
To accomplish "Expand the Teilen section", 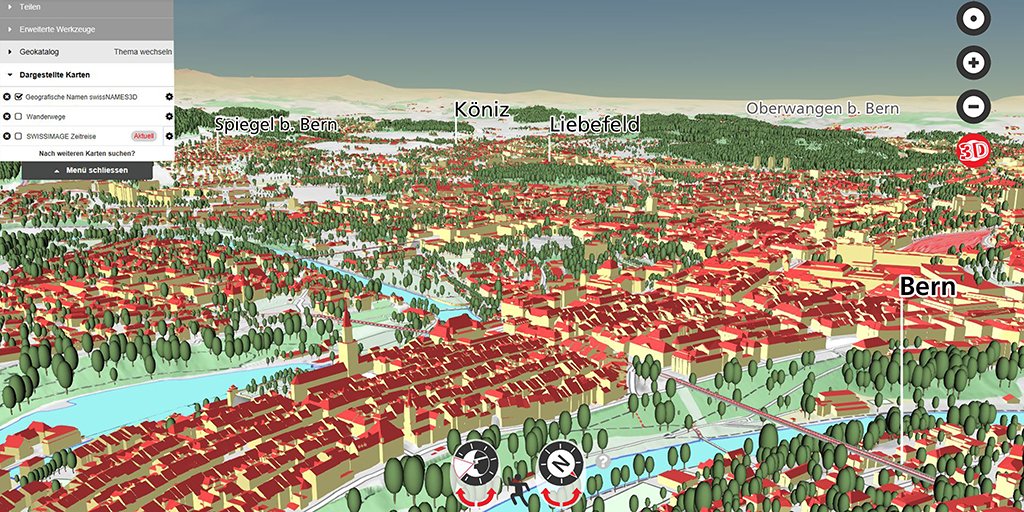I will 87,7.
